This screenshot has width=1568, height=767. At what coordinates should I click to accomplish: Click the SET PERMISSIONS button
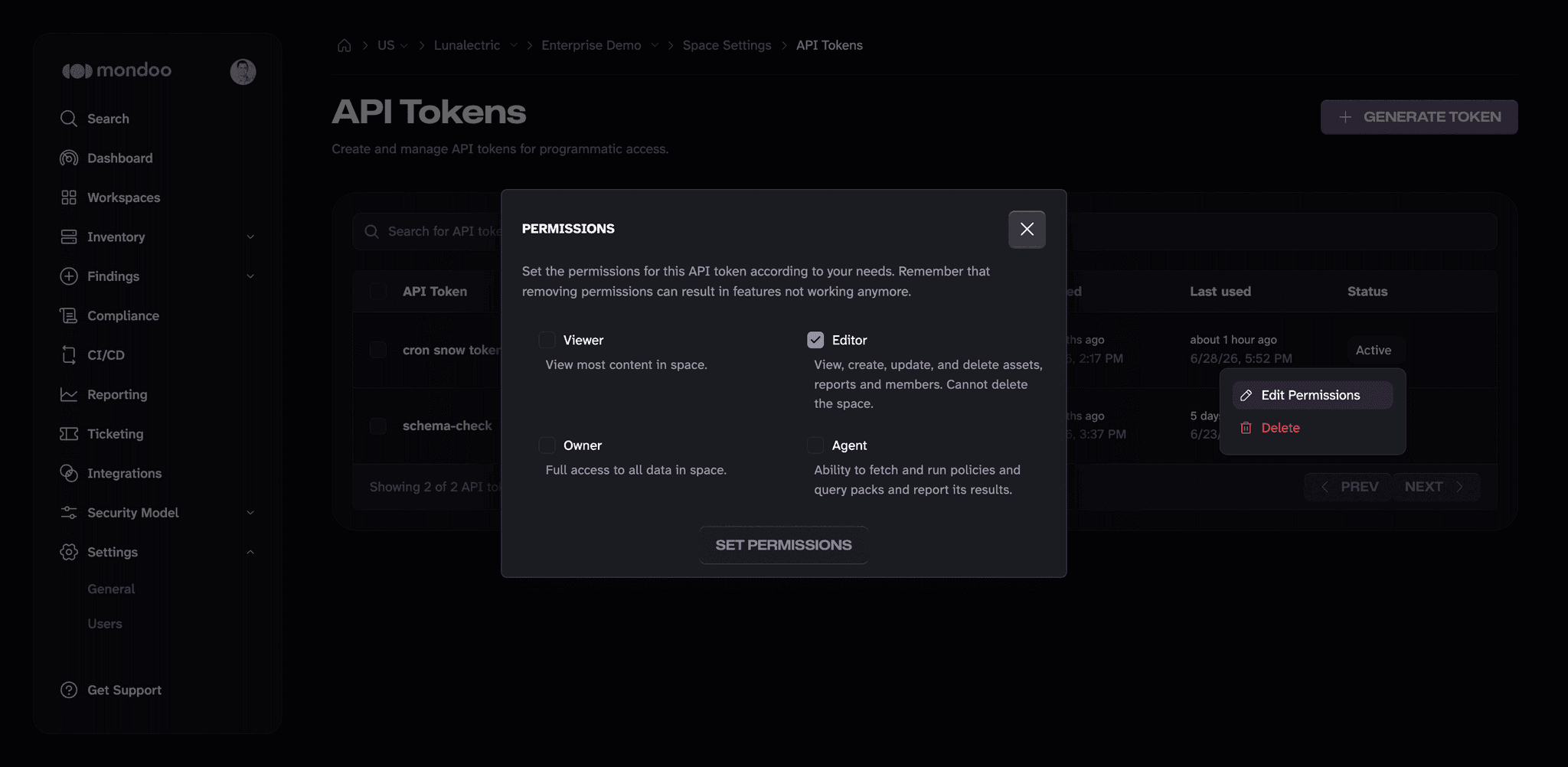(x=783, y=545)
